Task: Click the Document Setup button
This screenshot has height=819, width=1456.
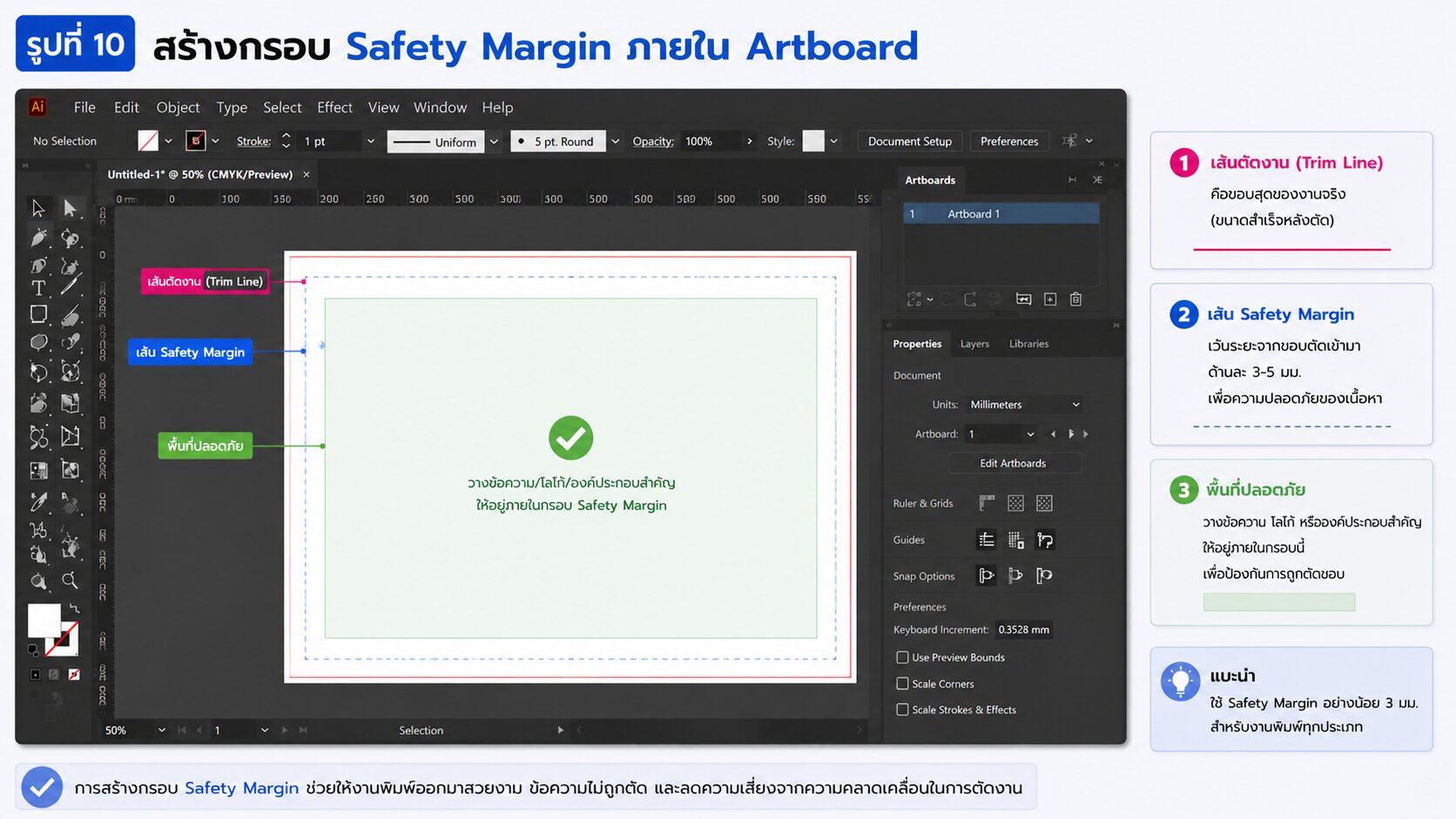Action: click(x=910, y=141)
